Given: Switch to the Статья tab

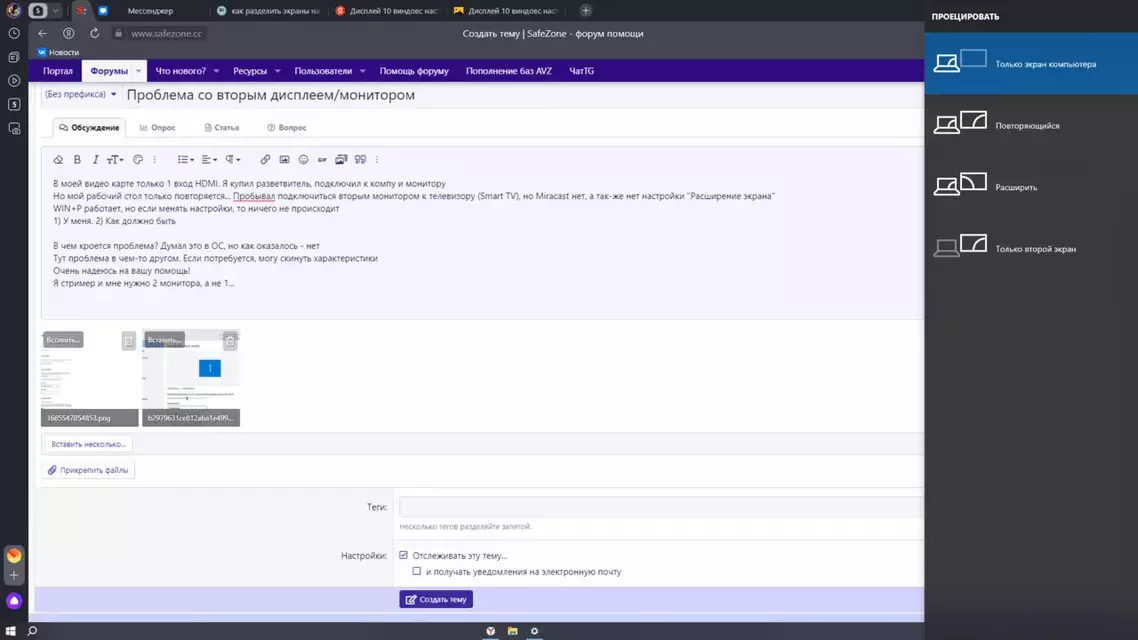Looking at the screenshot, I should pyautogui.click(x=221, y=128).
